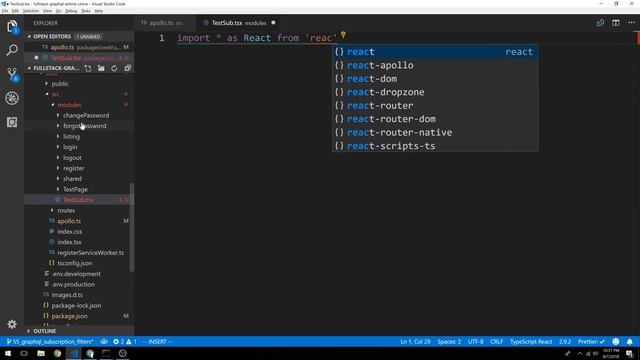The image size is (640, 360).
Task: Expand the forgotPassword folder
Action: [84, 126]
